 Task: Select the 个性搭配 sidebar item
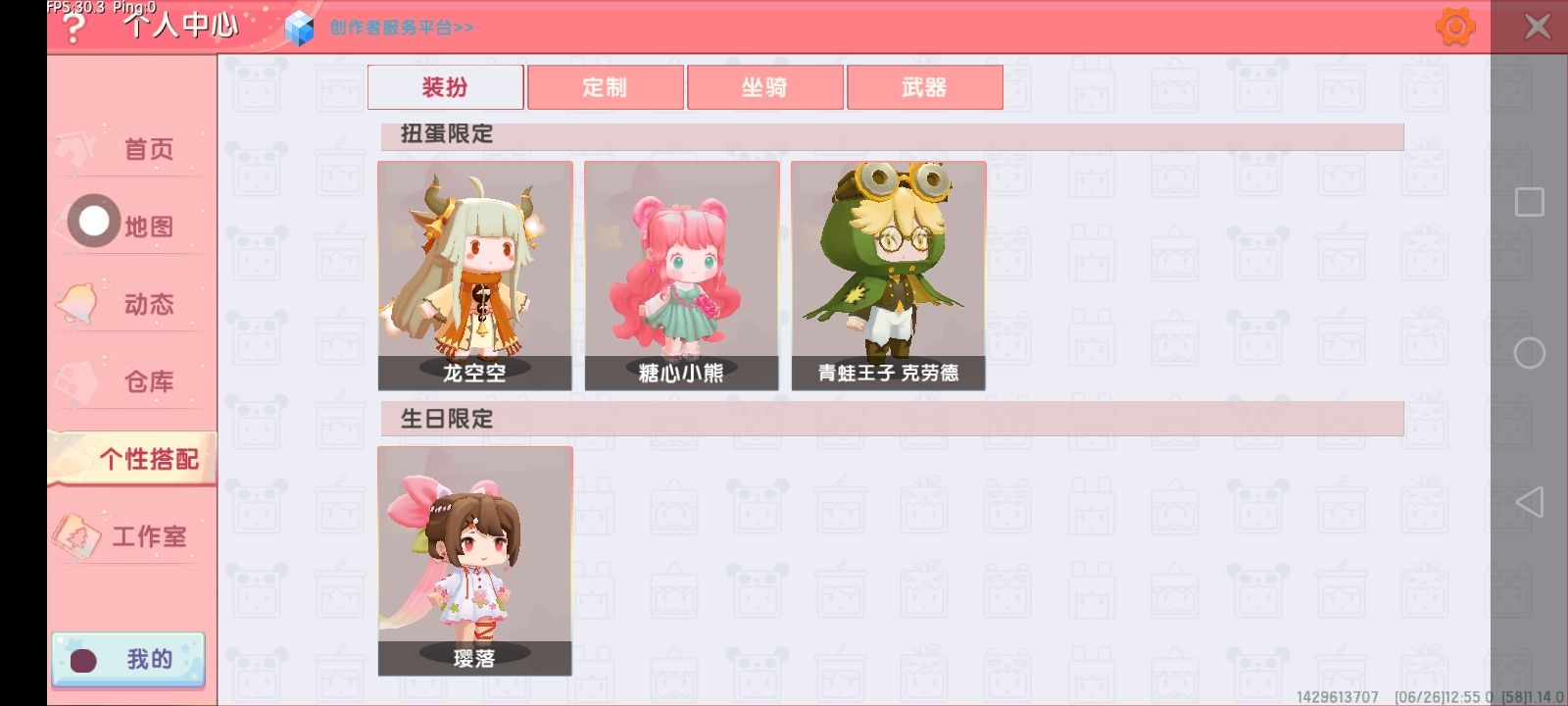coord(132,459)
